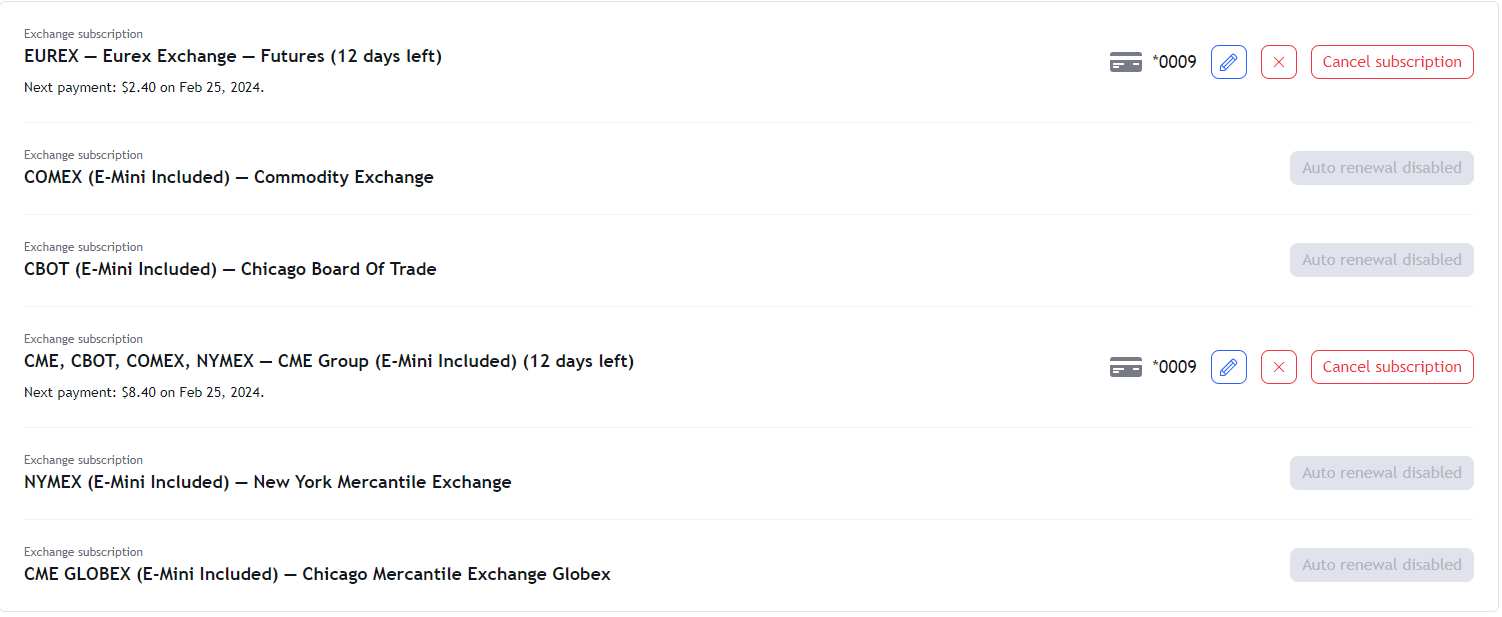Edit payment method for CME Group subscription
Screen dimensions: 1502x617
(x=1229, y=367)
